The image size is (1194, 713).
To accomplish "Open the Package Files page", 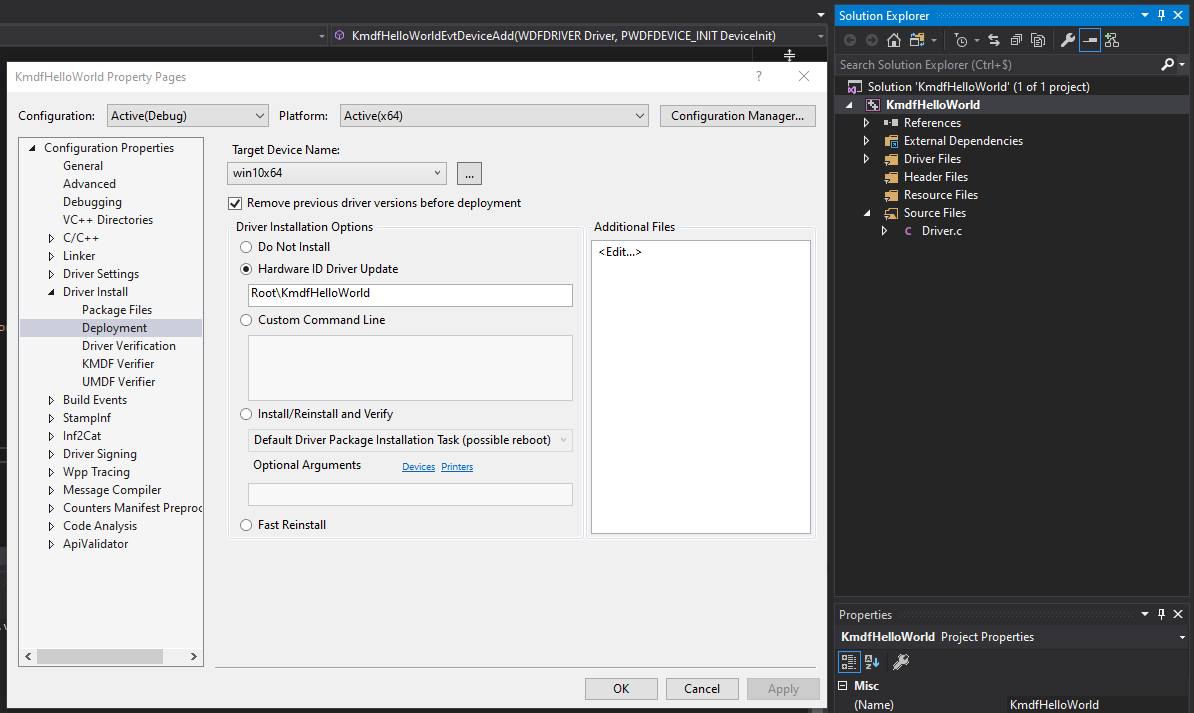I will (117, 310).
